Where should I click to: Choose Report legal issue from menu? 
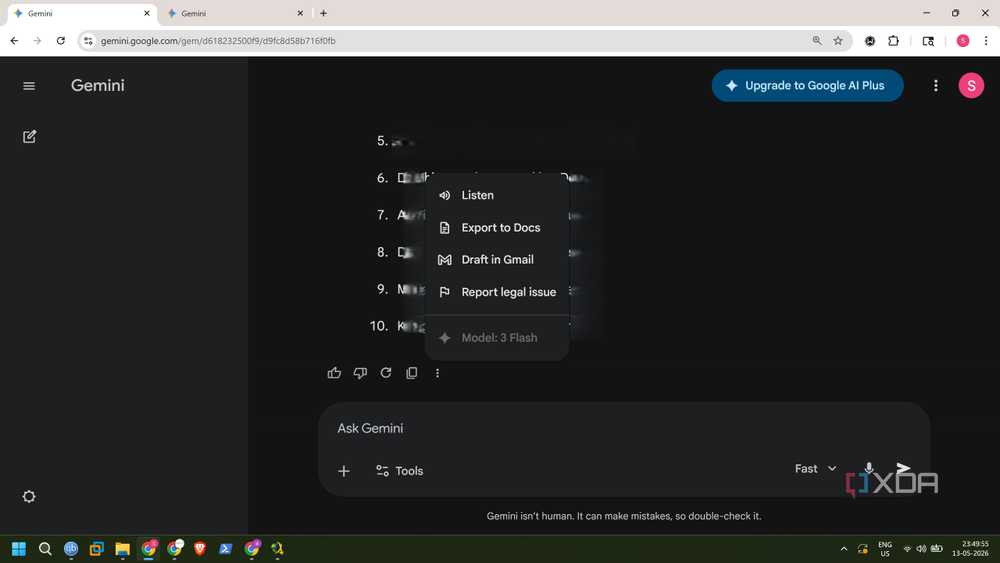497,292
